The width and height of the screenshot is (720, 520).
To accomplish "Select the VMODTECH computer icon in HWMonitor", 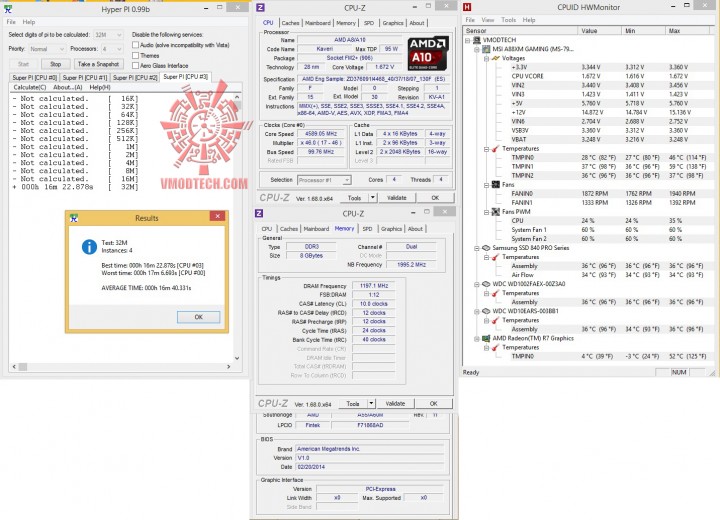I will (477, 40).
